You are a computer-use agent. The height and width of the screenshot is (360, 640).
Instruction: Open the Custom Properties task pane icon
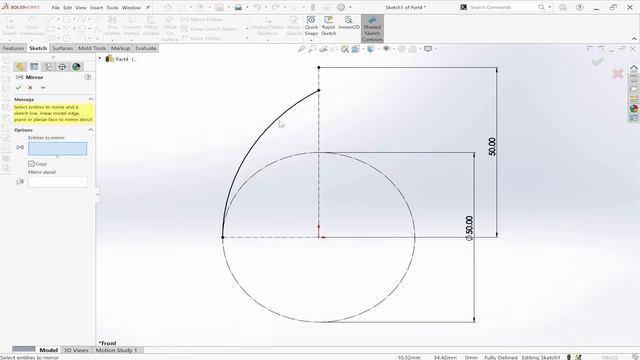633,118
